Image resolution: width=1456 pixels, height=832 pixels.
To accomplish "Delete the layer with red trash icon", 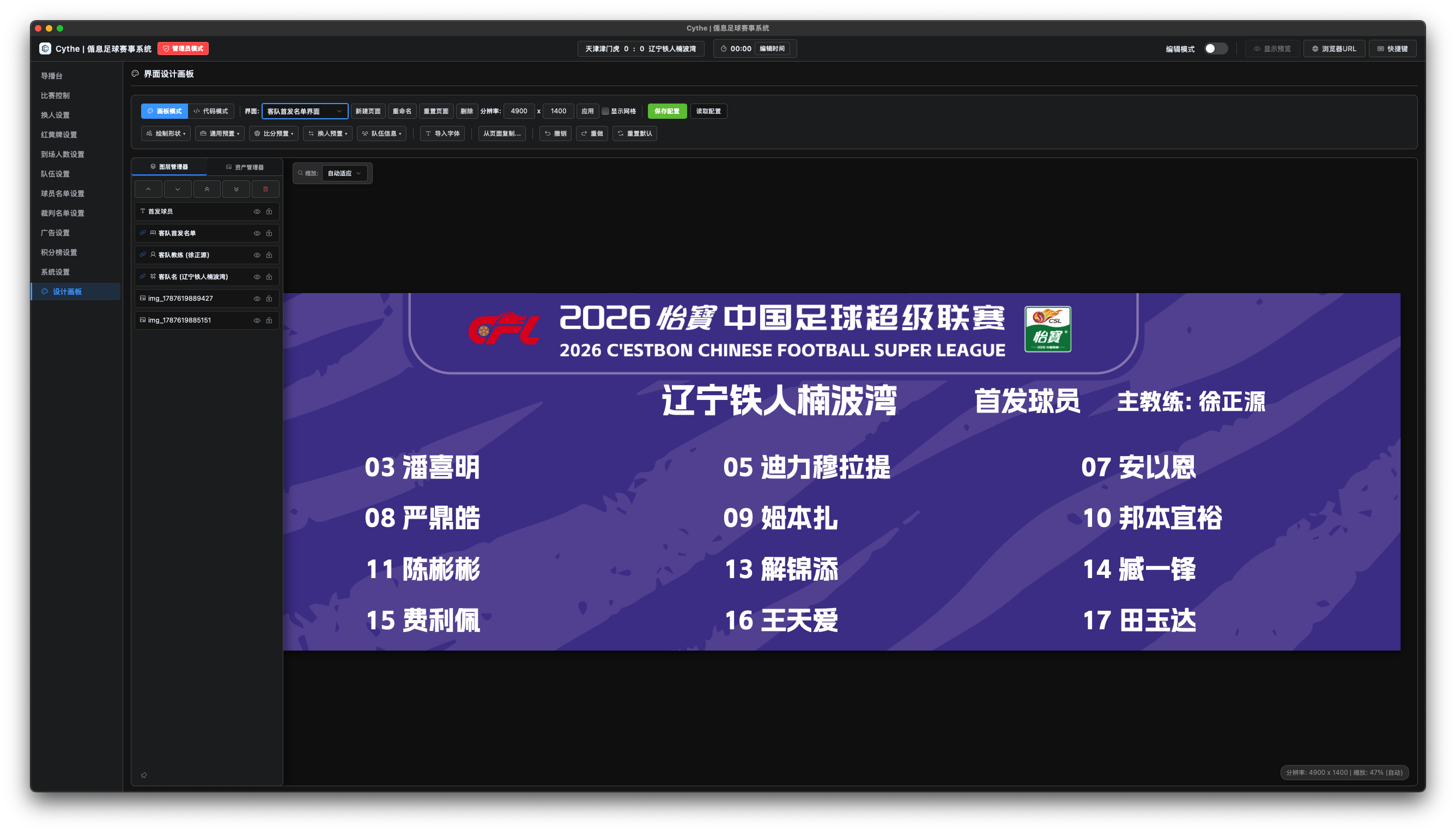I will tap(266, 189).
